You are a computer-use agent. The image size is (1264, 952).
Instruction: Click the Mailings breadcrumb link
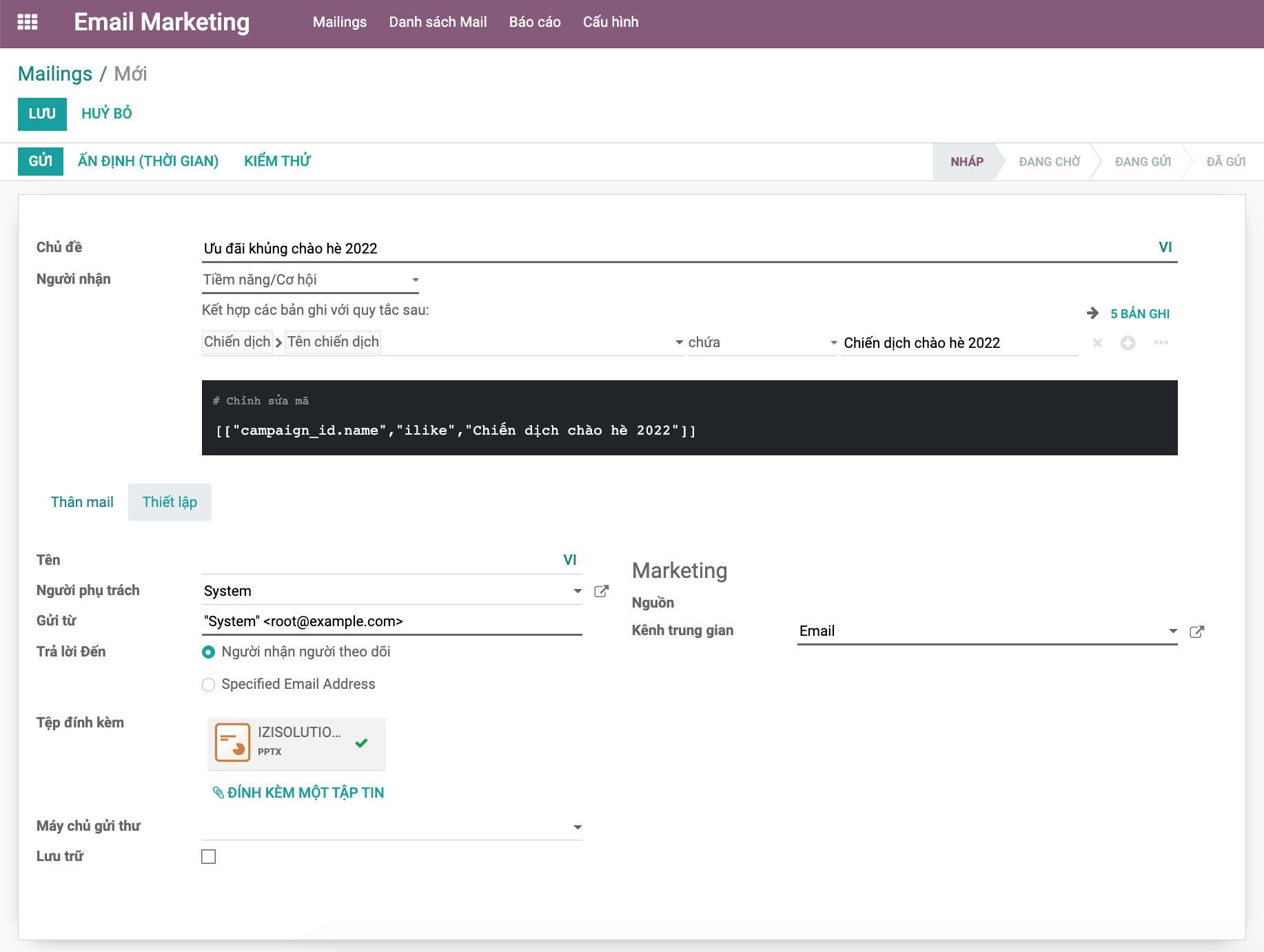55,74
